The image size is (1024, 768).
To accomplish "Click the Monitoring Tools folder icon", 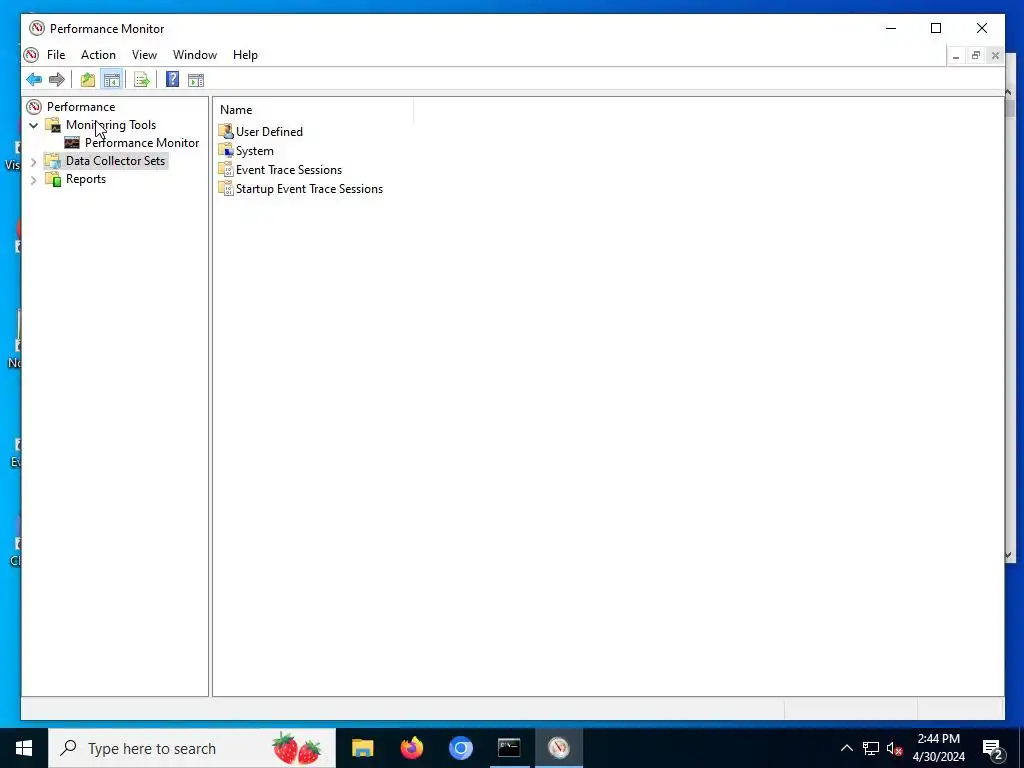I will tap(53, 125).
